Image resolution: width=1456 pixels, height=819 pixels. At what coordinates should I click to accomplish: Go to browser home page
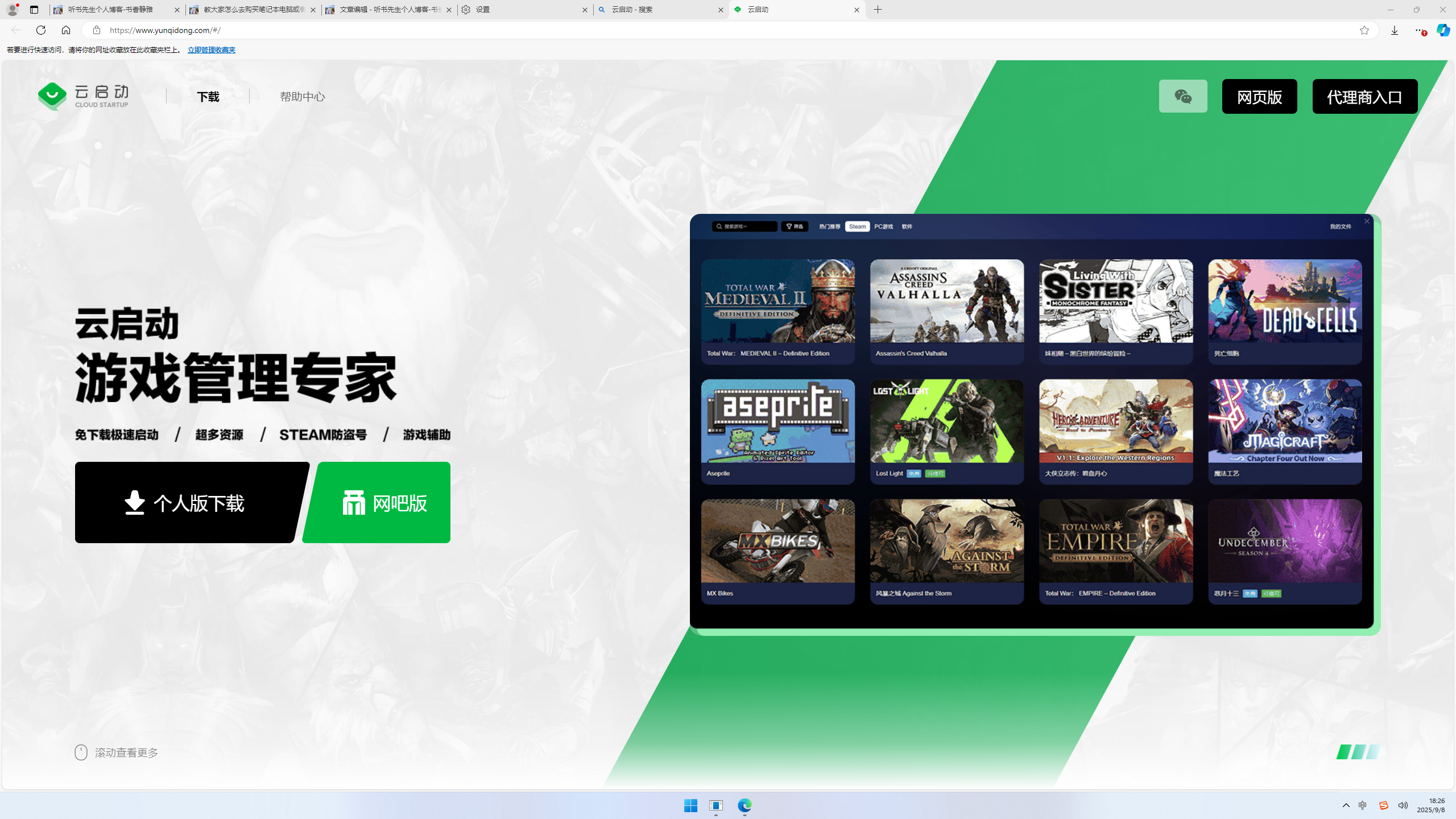(x=66, y=30)
